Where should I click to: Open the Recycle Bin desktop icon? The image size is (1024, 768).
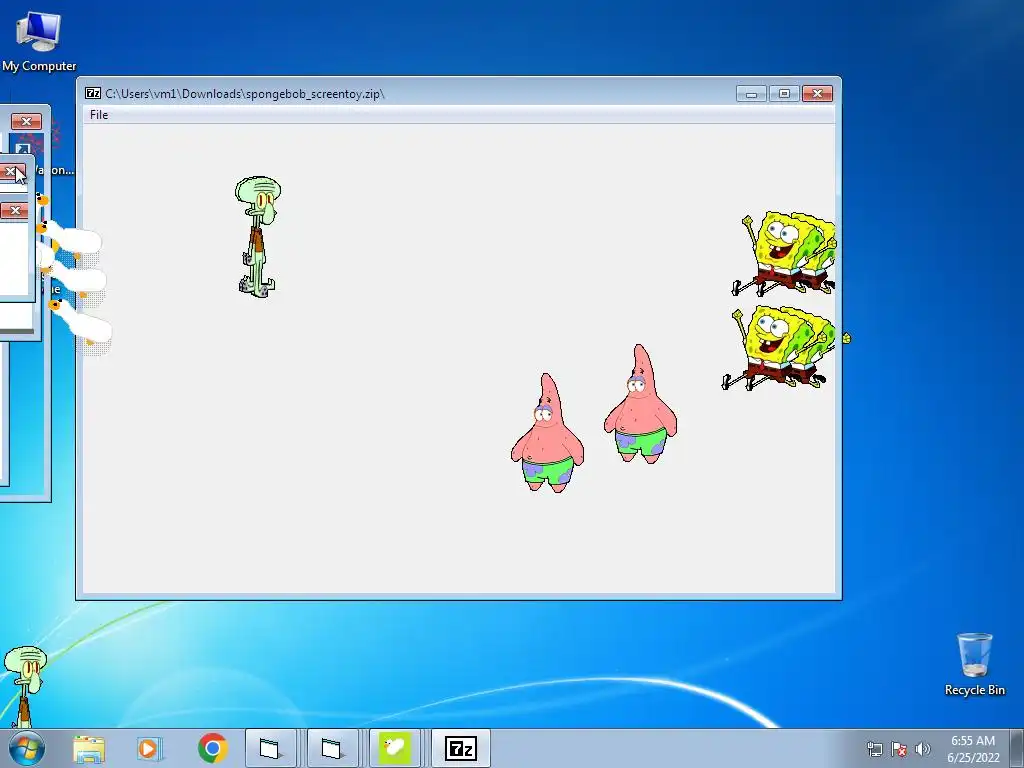974,664
